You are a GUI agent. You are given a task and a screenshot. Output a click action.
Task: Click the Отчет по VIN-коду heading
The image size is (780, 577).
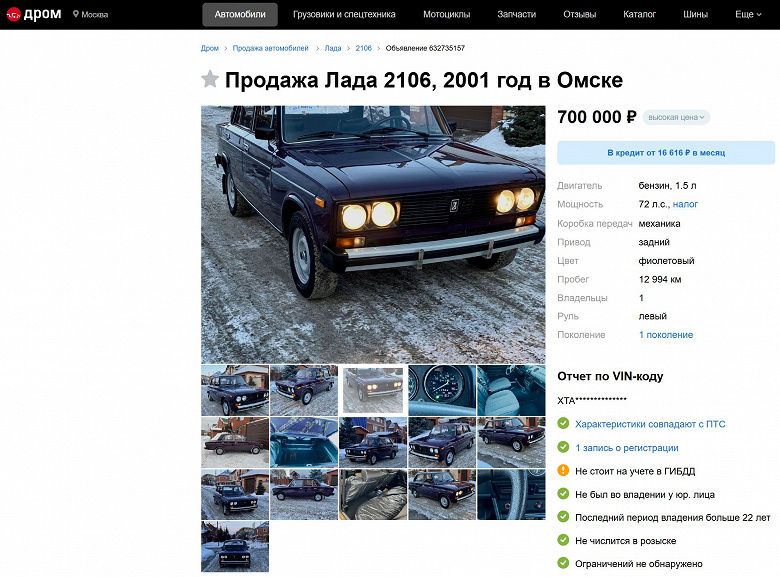(610, 376)
